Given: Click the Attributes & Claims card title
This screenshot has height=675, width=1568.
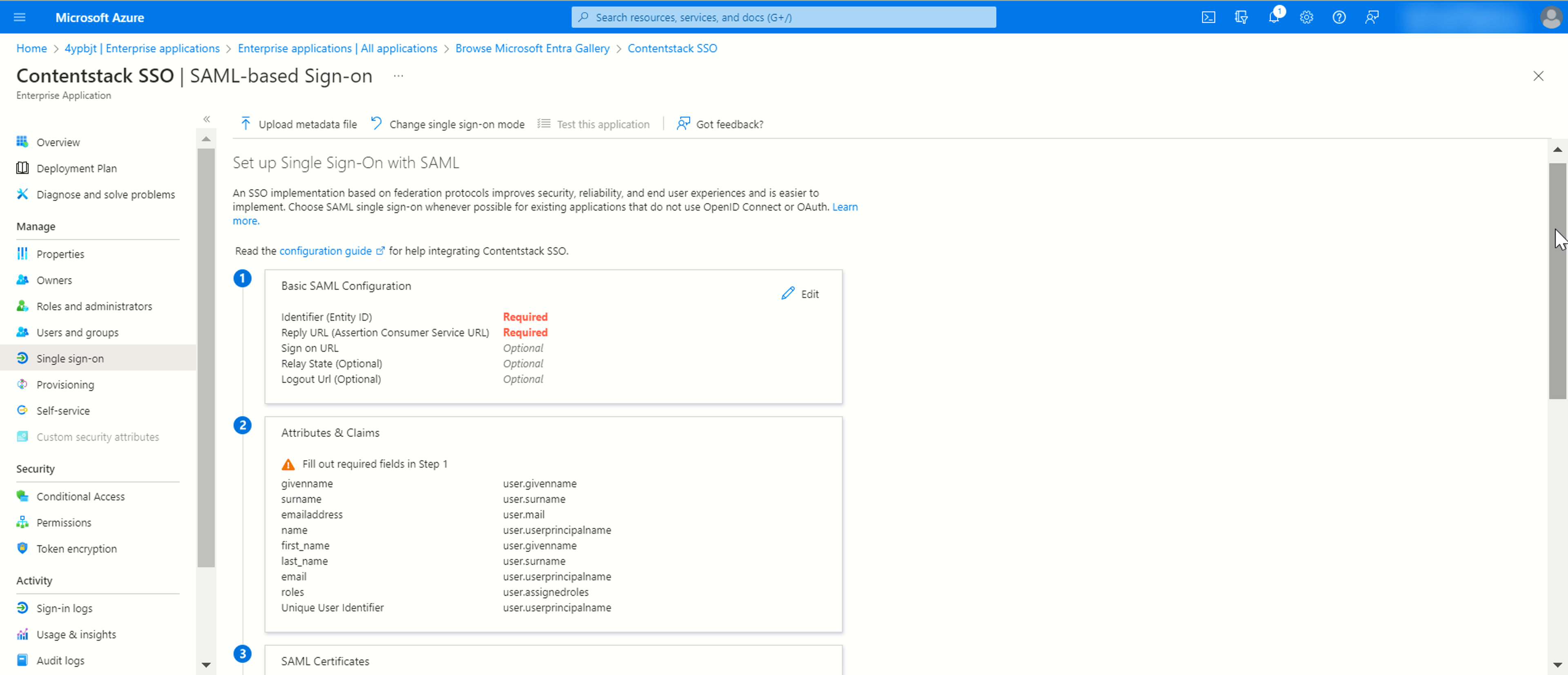Looking at the screenshot, I should coord(330,432).
